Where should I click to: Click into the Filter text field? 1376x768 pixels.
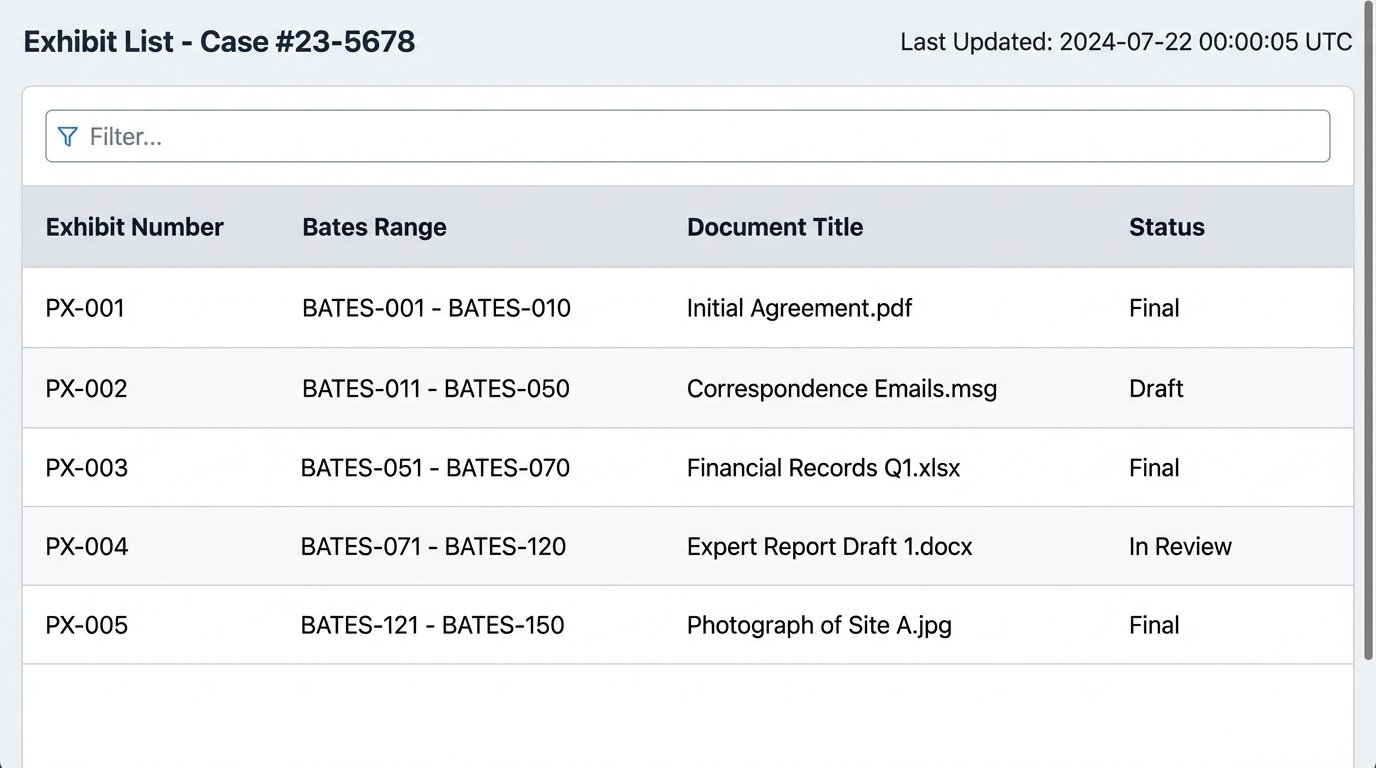click(700, 136)
